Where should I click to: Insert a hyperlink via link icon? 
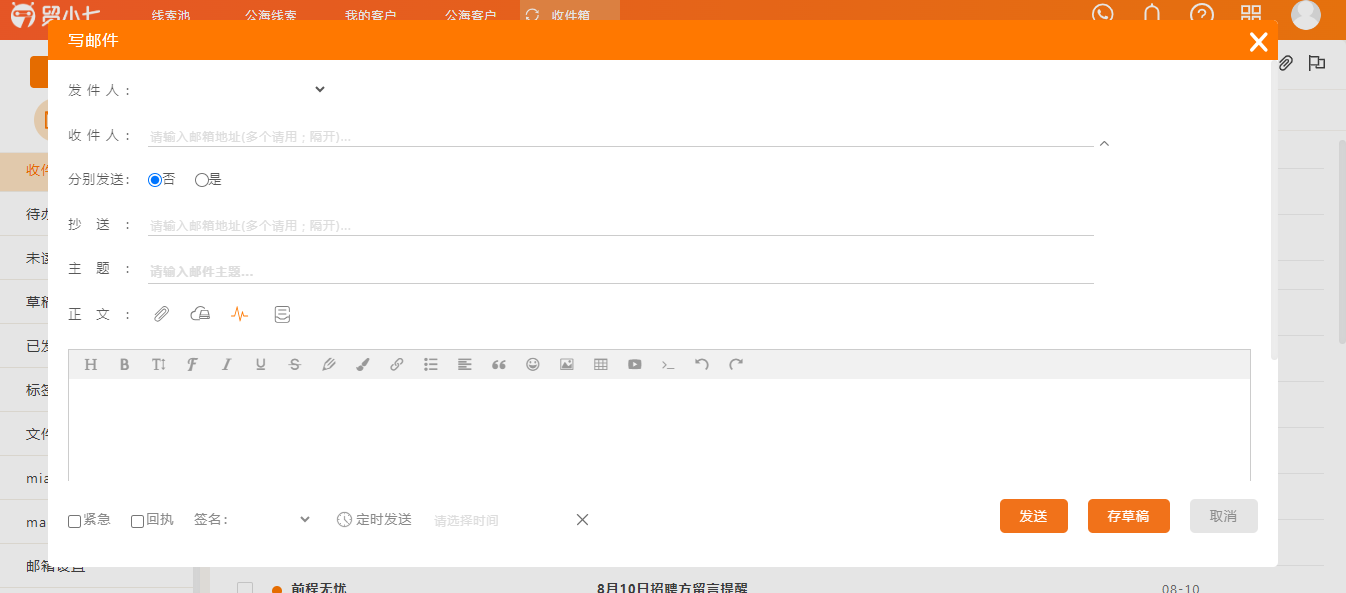[x=397, y=365]
